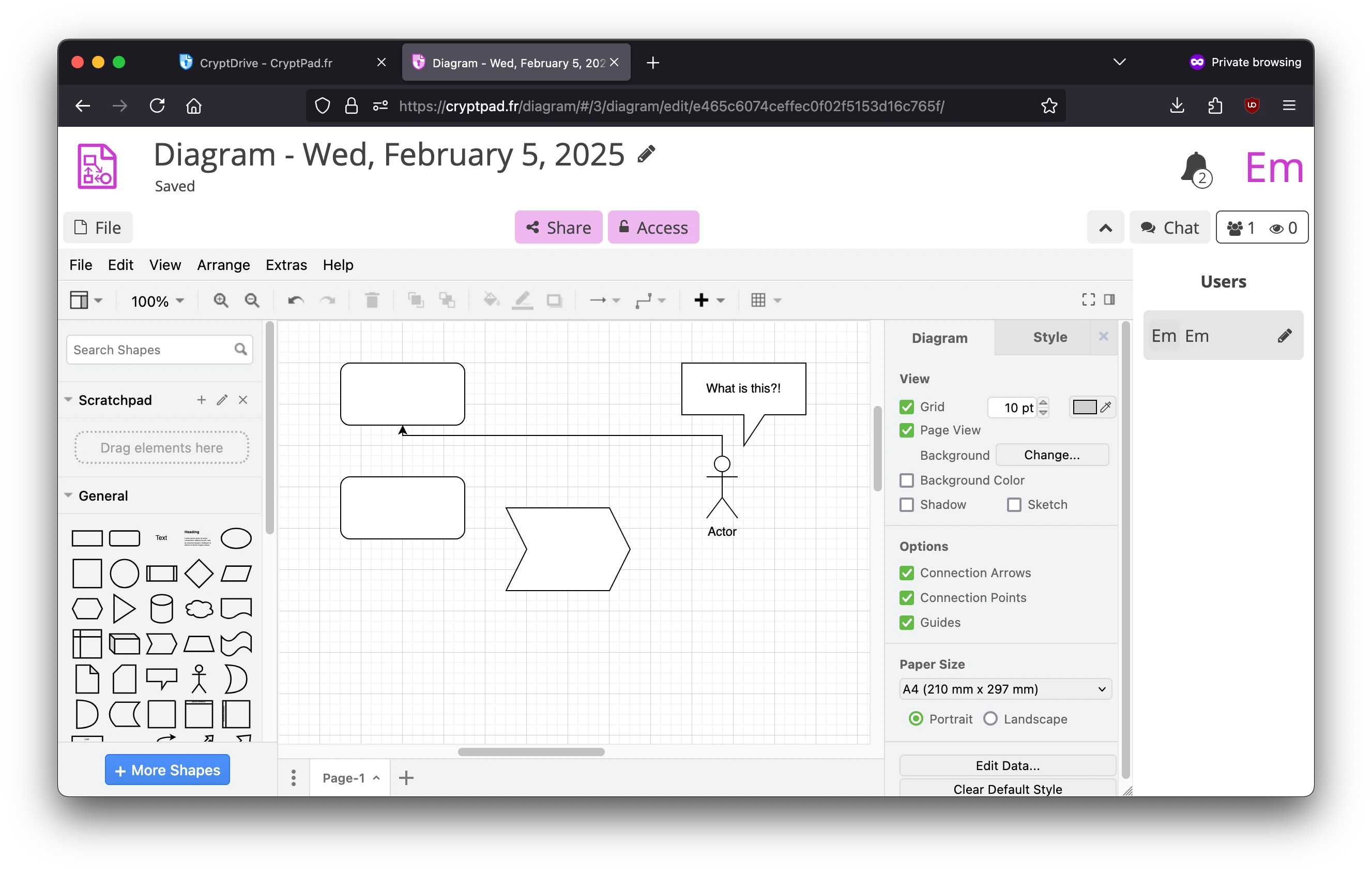Select the Undo icon in the toolbar
The height and width of the screenshot is (873, 1372).
[x=295, y=300]
